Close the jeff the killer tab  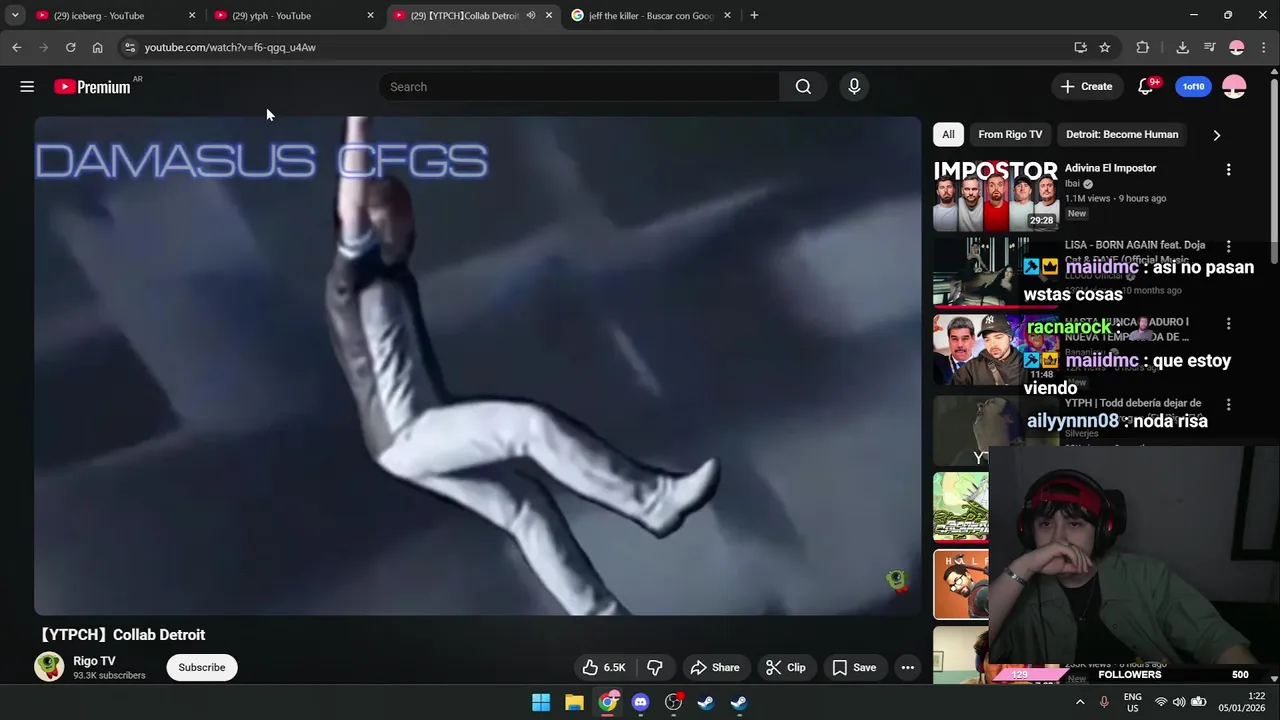click(727, 16)
